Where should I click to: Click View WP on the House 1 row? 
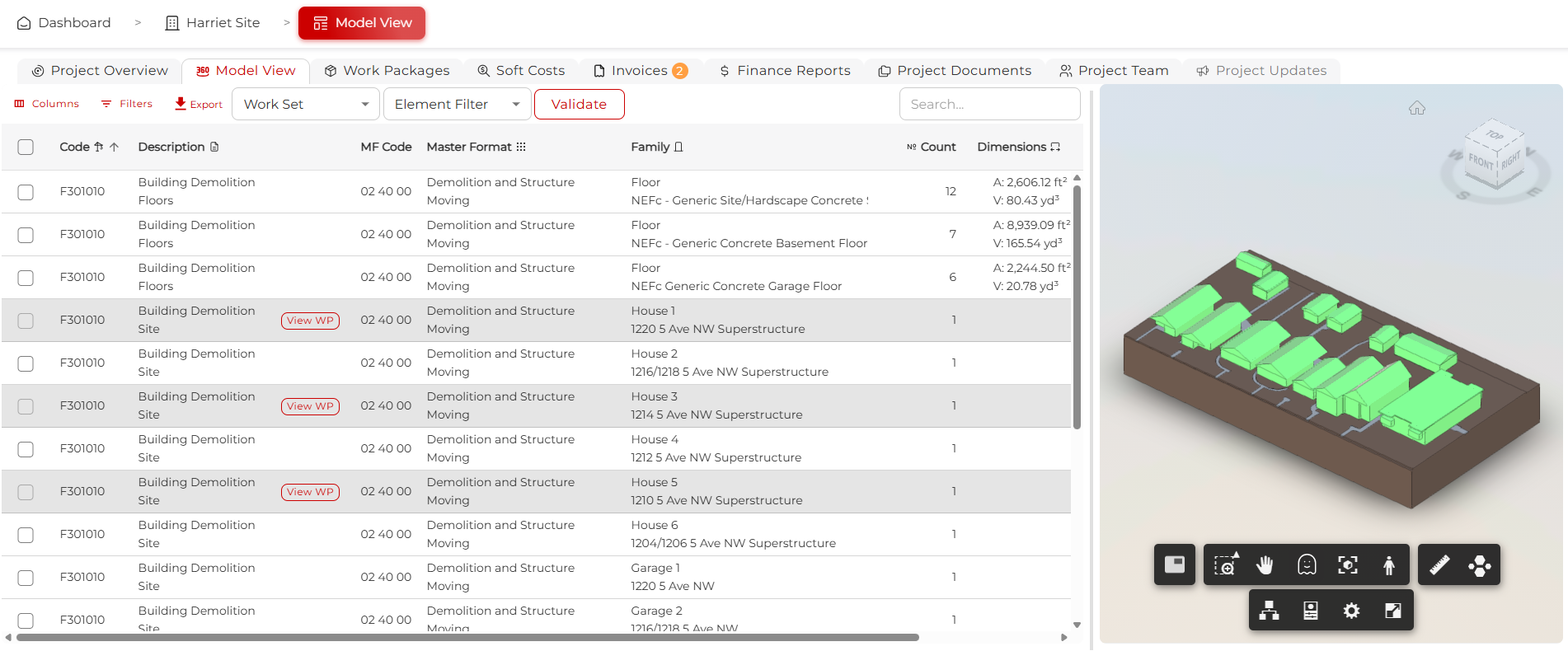tap(310, 321)
